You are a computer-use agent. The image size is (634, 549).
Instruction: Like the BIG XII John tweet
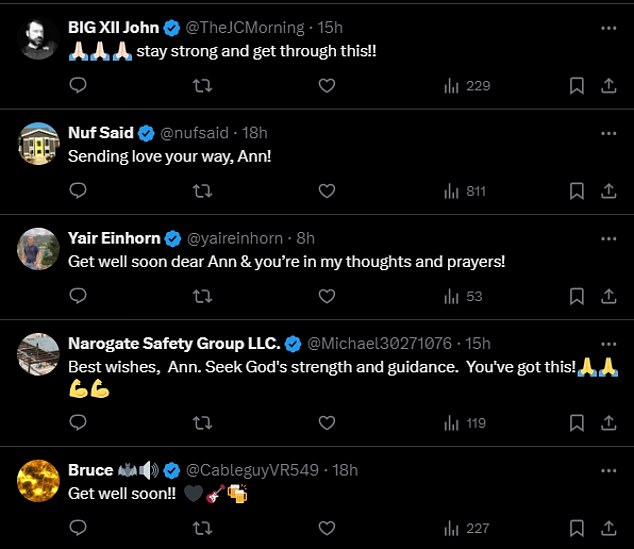(x=327, y=86)
